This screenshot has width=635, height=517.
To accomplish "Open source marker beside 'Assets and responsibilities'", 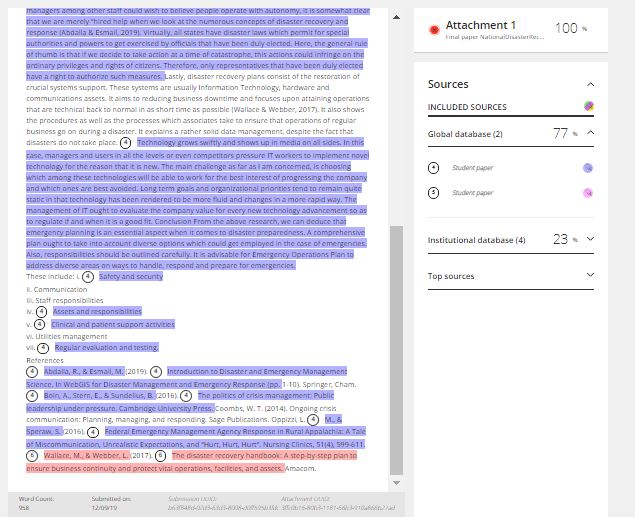I will click(x=41, y=311).
